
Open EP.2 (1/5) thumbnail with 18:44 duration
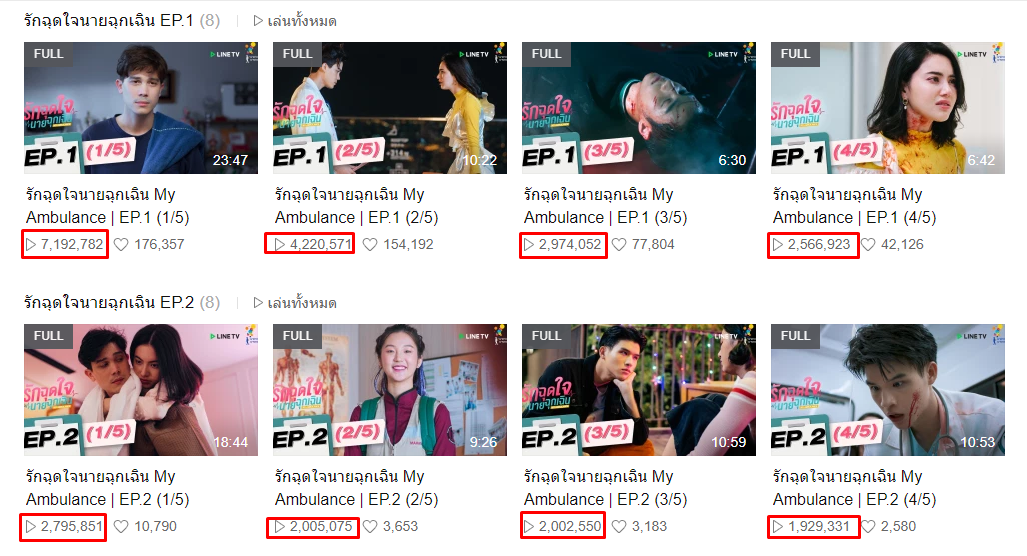141,390
